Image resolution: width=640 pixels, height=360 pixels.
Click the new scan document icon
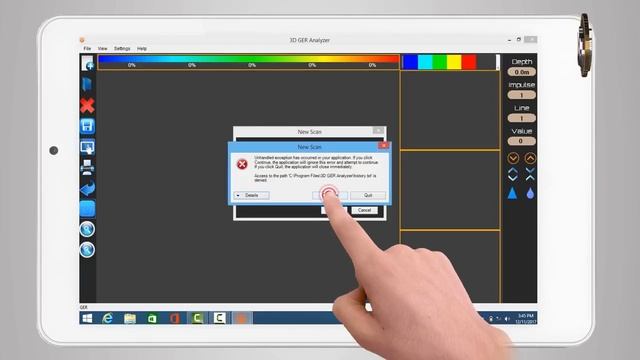(87, 63)
